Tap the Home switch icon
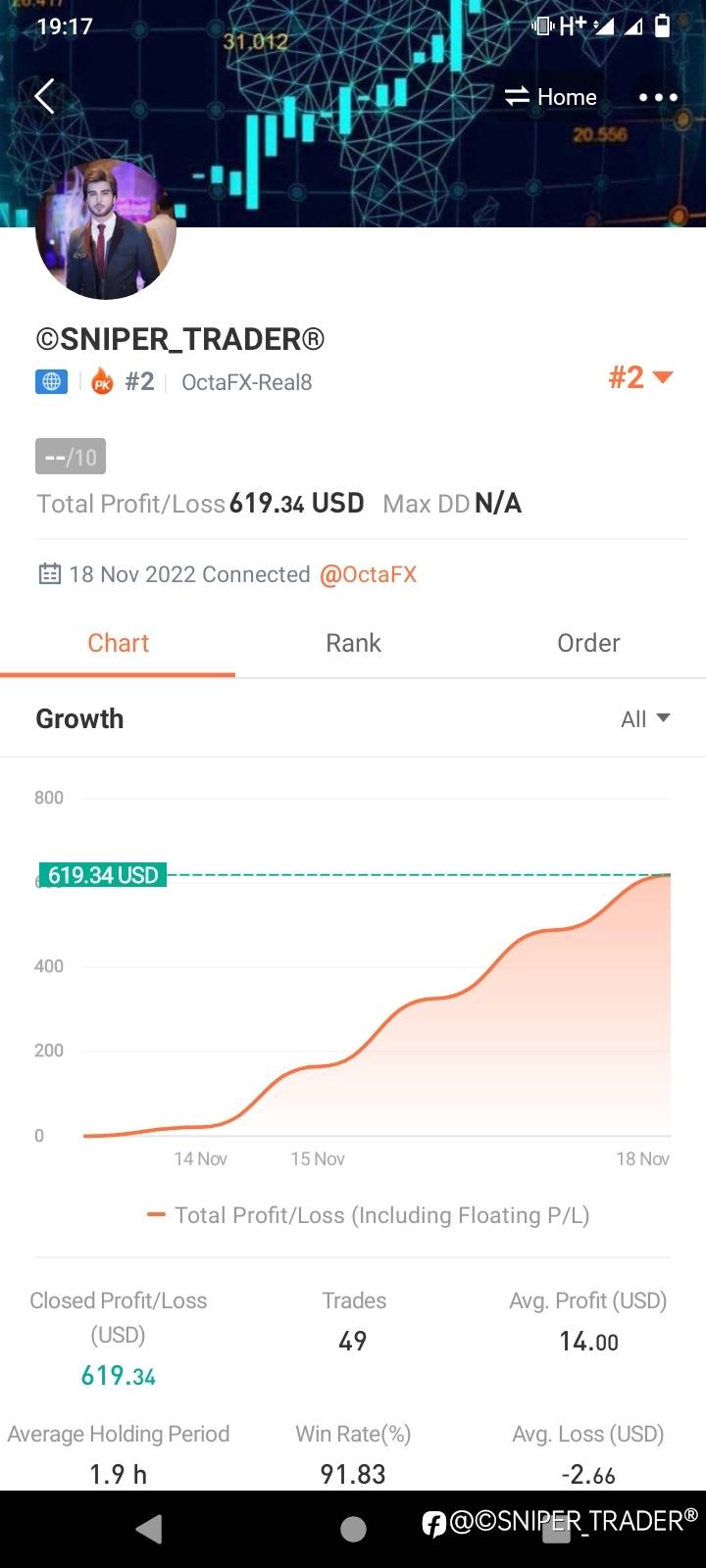 point(517,96)
